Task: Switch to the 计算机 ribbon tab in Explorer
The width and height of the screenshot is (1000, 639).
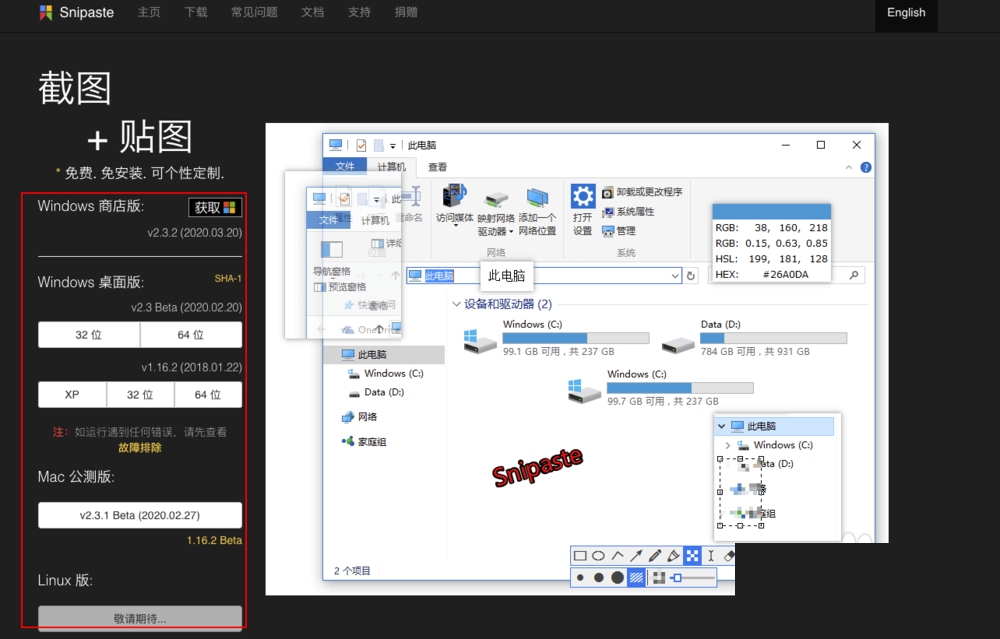Action: click(392, 166)
